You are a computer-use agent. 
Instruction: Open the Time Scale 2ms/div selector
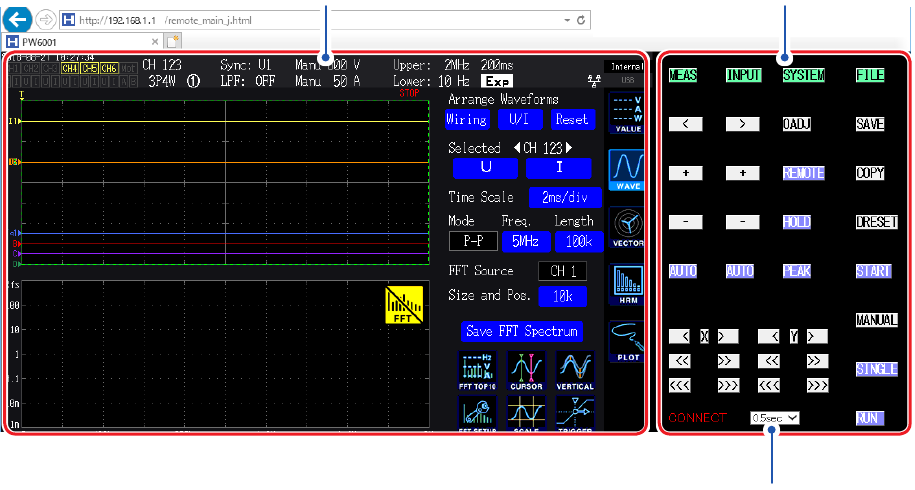(565, 197)
